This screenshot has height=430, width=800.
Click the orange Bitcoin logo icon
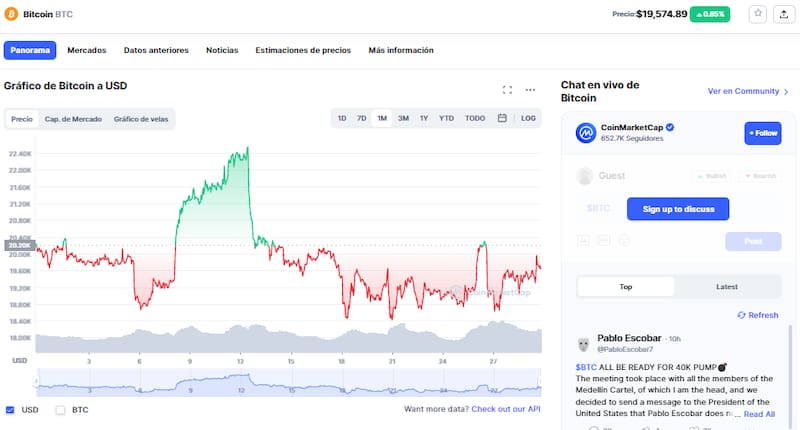pos(11,14)
